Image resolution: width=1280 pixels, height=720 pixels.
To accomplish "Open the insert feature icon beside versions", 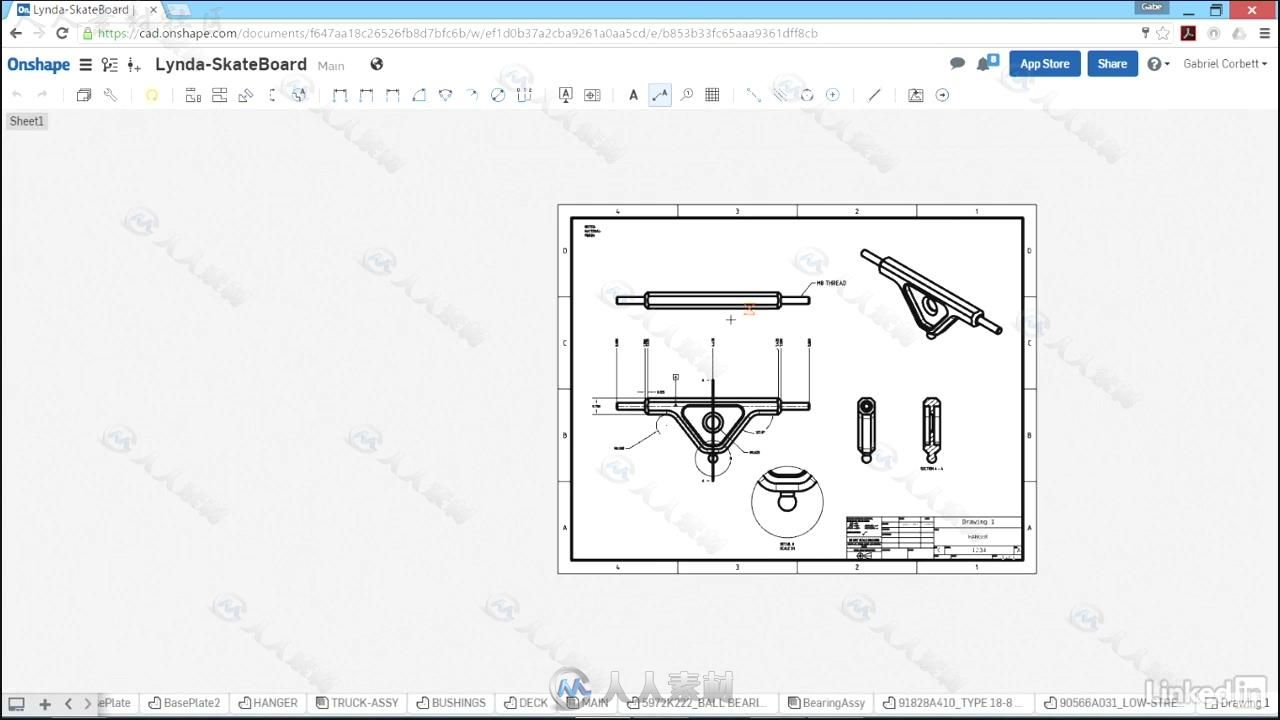I will coord(134,65).
